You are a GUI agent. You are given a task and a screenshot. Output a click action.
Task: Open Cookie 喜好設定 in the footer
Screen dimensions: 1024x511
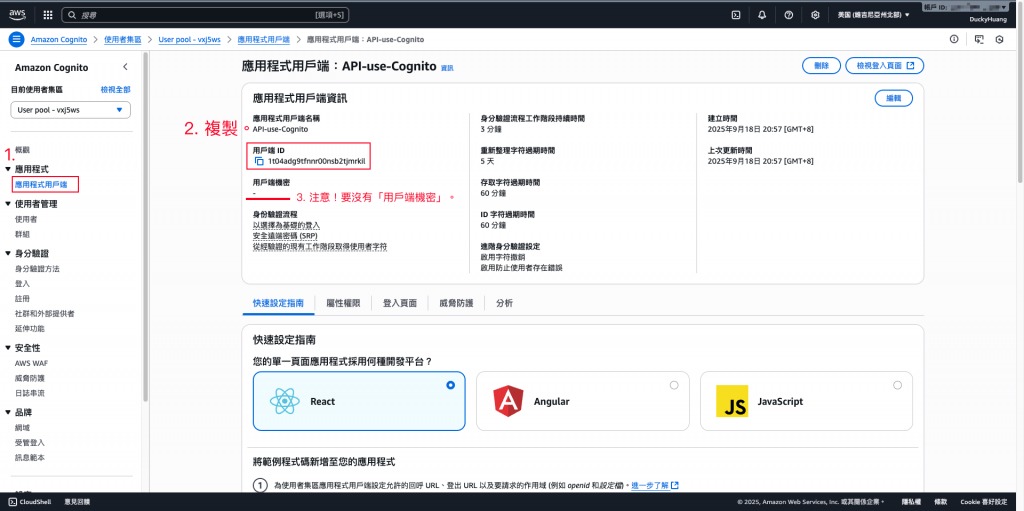(984, 502)
